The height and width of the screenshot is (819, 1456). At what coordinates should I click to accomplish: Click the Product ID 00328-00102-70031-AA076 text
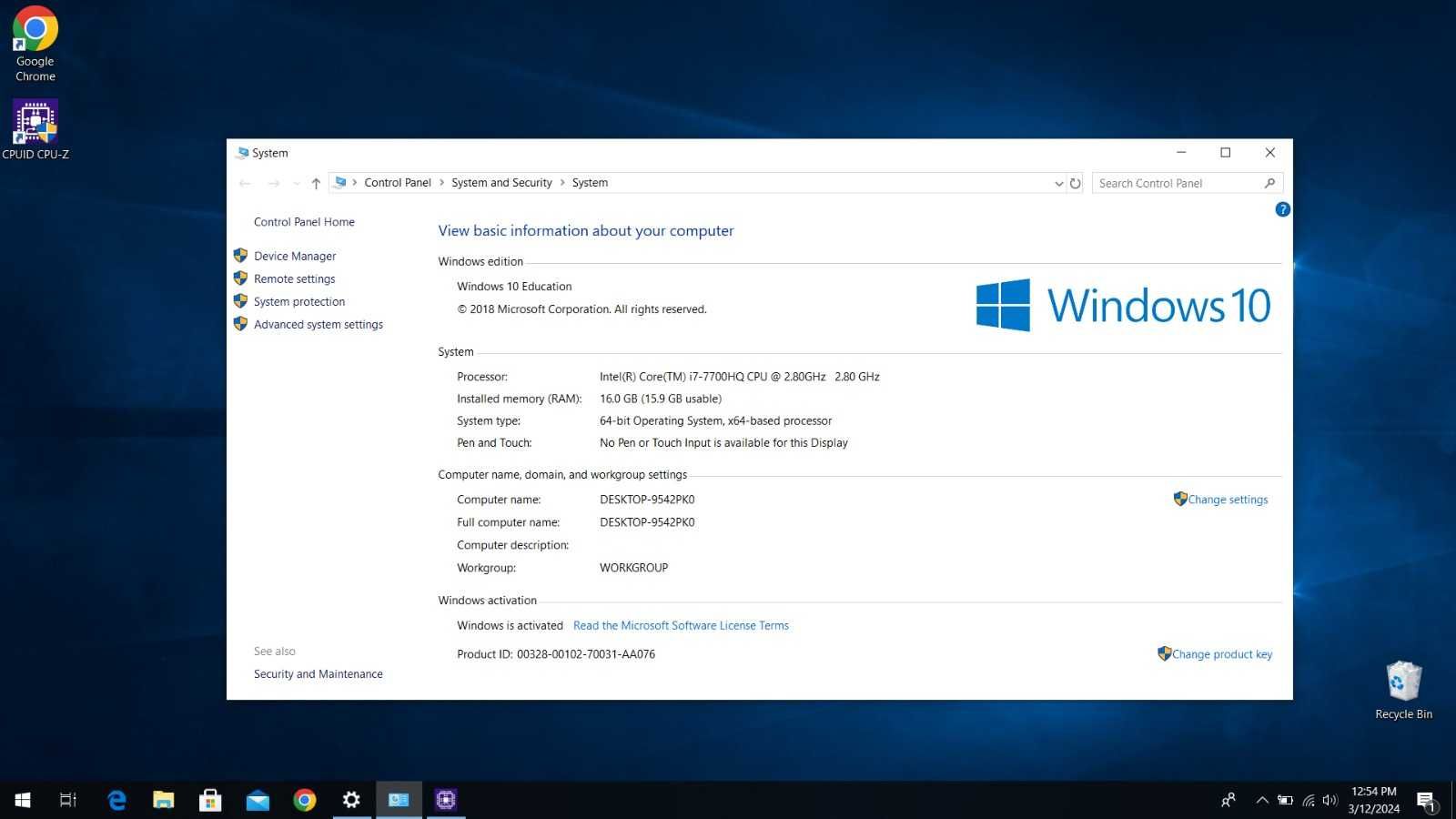(556, 654)
